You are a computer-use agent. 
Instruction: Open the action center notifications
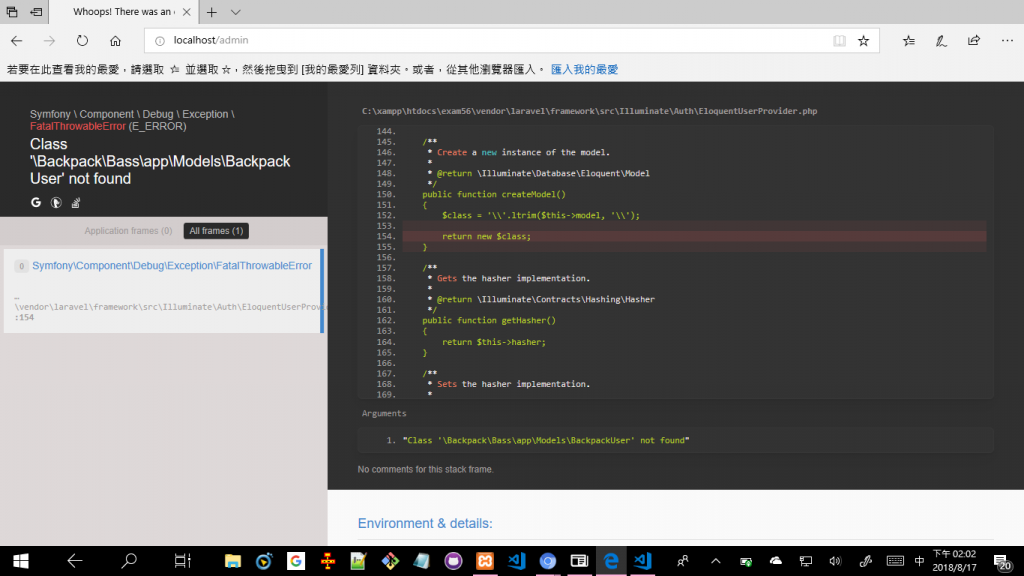click(x=1002, y=561)
